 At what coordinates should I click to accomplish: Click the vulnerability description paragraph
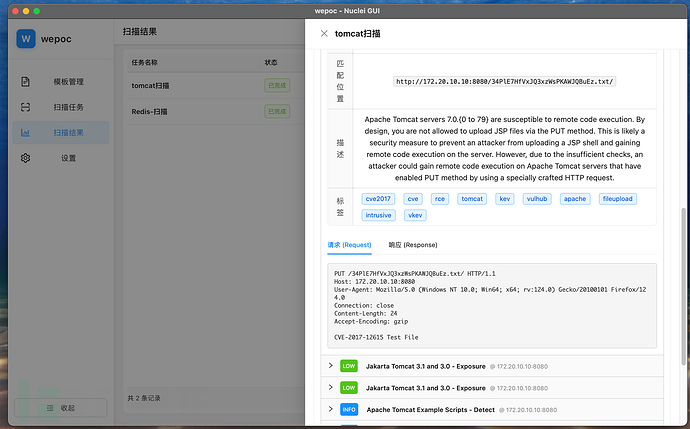[504, 149]
